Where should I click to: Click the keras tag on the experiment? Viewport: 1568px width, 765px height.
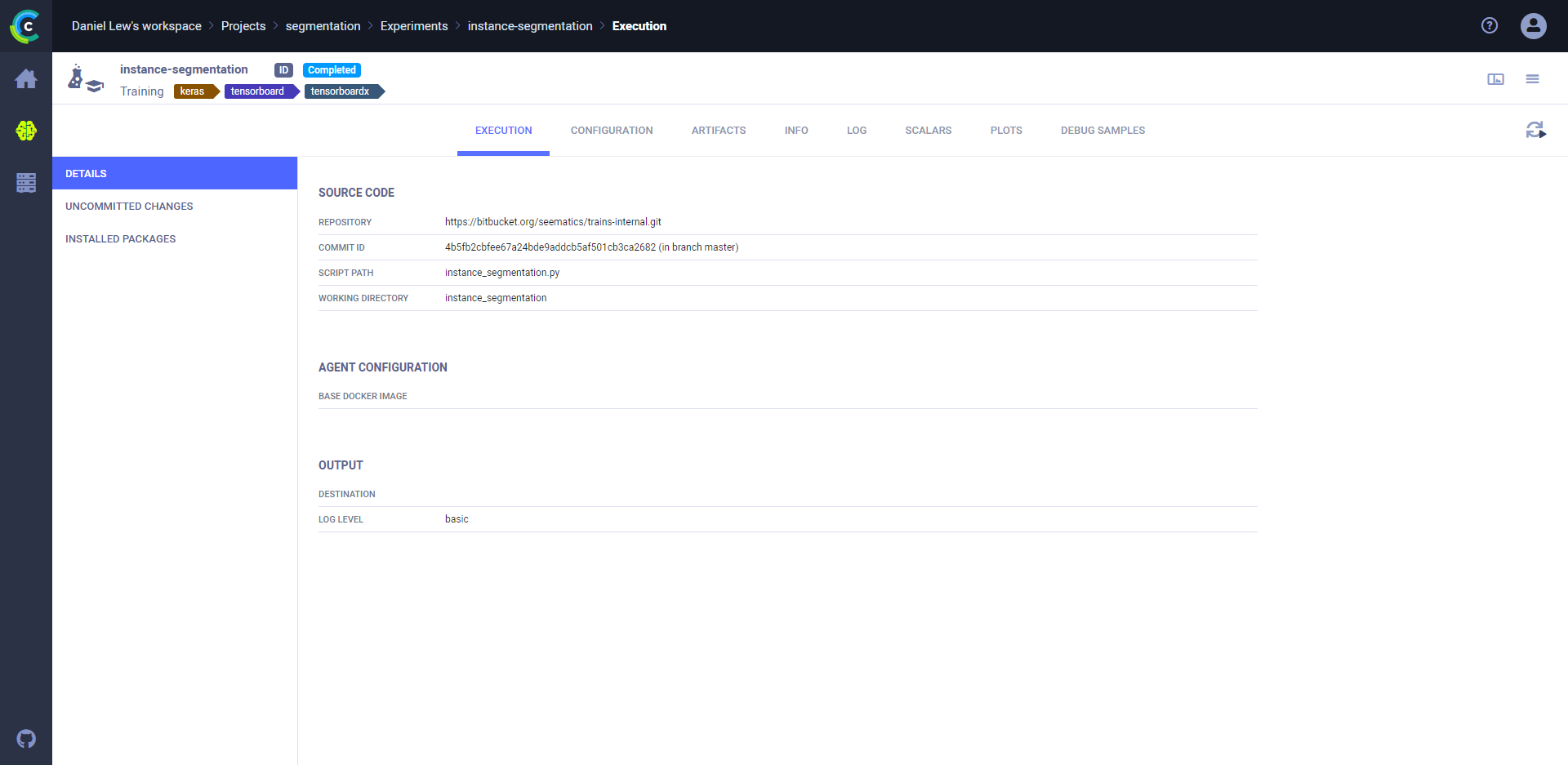point(194,91)
